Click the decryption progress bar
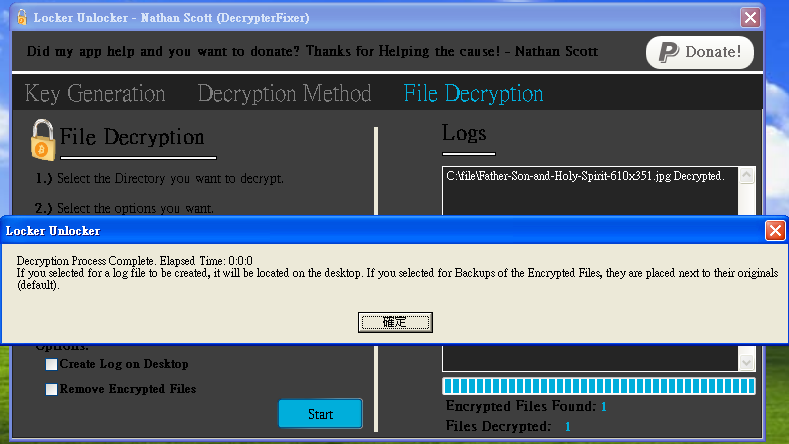 [599, 386]
